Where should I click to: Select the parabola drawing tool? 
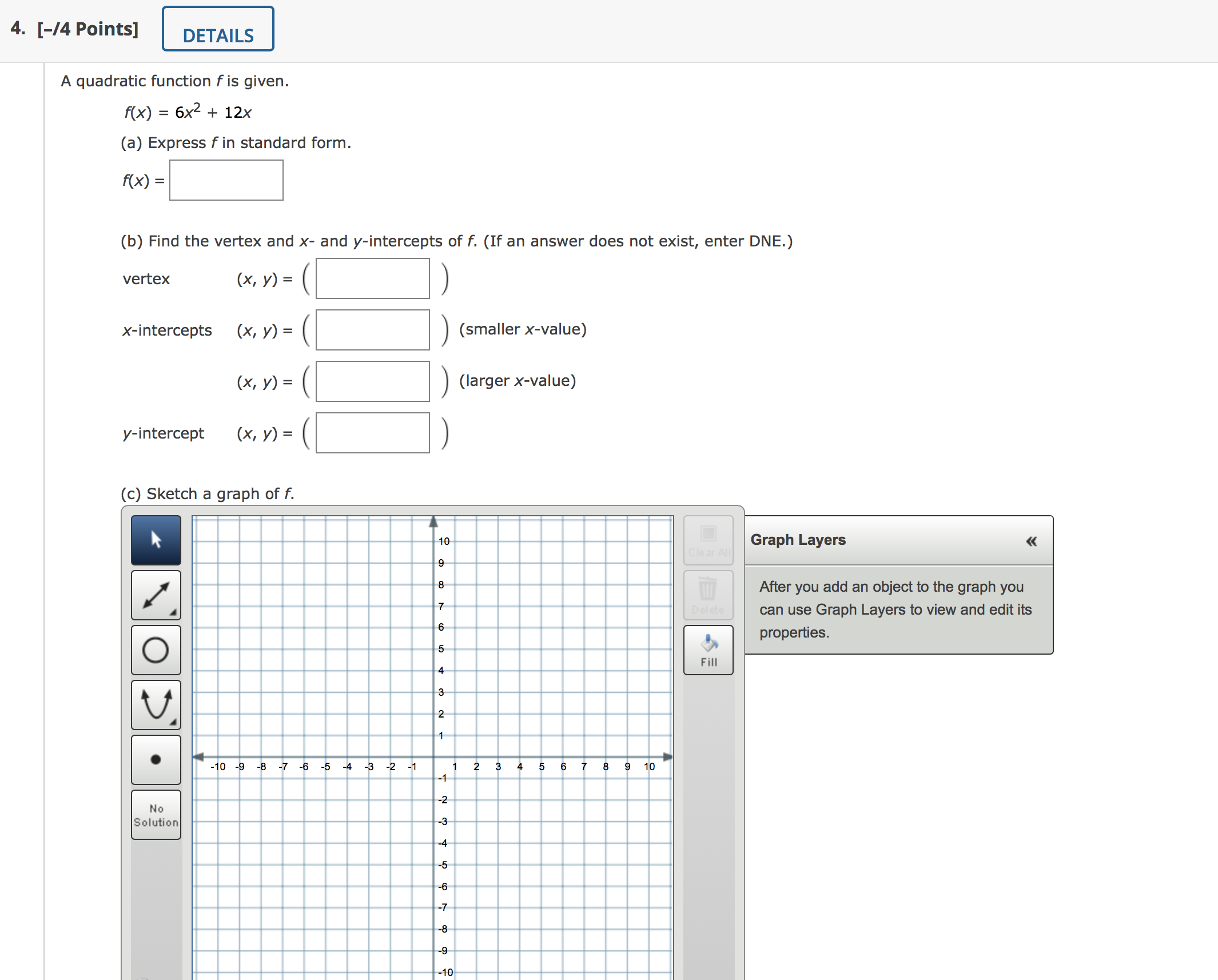coord(156,704)
